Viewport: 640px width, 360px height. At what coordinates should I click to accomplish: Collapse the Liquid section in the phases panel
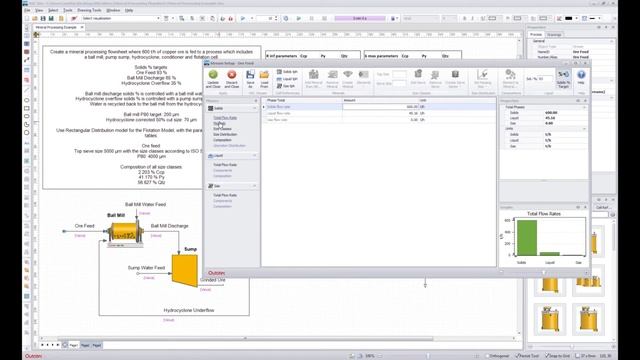[x=254, y=156]
